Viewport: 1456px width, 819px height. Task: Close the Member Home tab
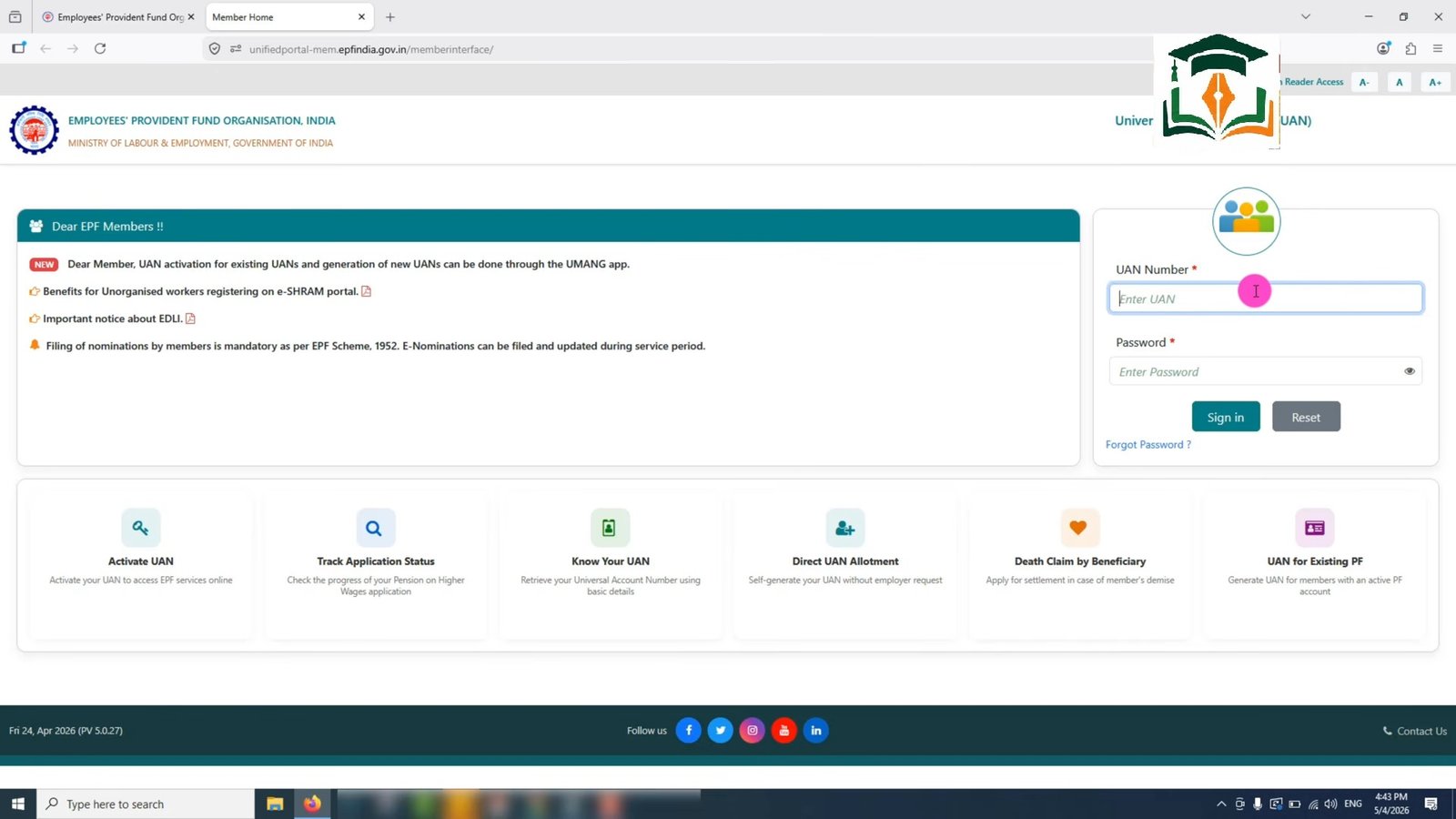[x=361, y=17]
